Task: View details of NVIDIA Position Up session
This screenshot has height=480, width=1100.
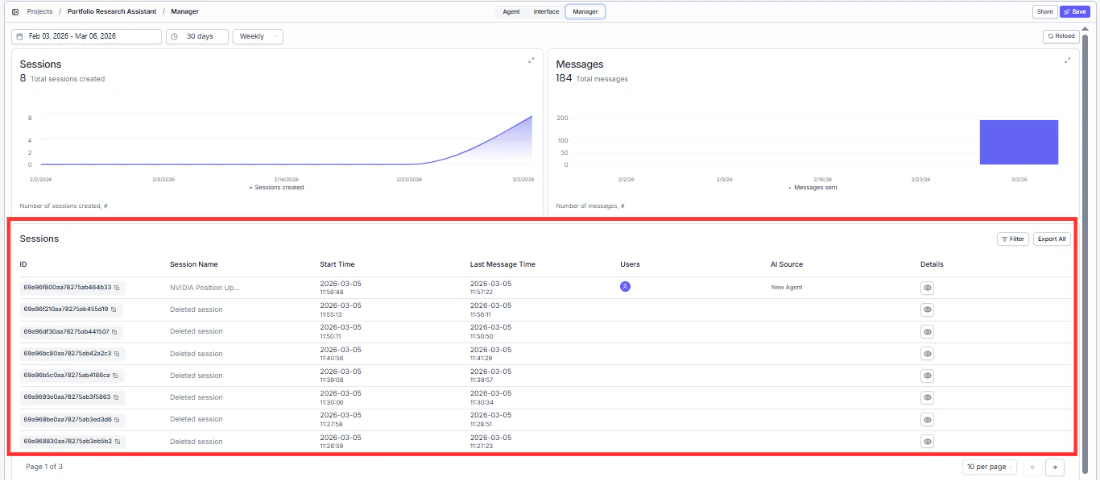Action: coord(927,288)
